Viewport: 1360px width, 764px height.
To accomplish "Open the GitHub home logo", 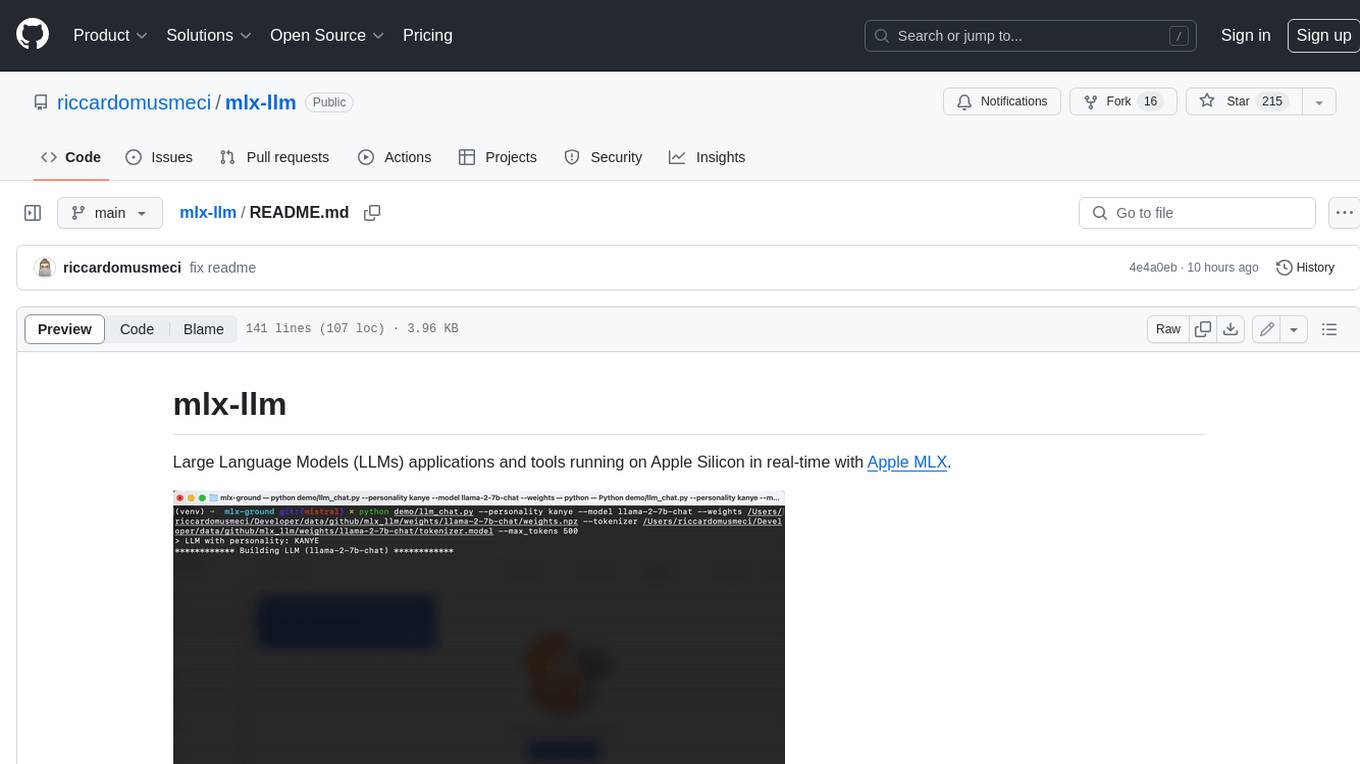I will coord(32,35).
